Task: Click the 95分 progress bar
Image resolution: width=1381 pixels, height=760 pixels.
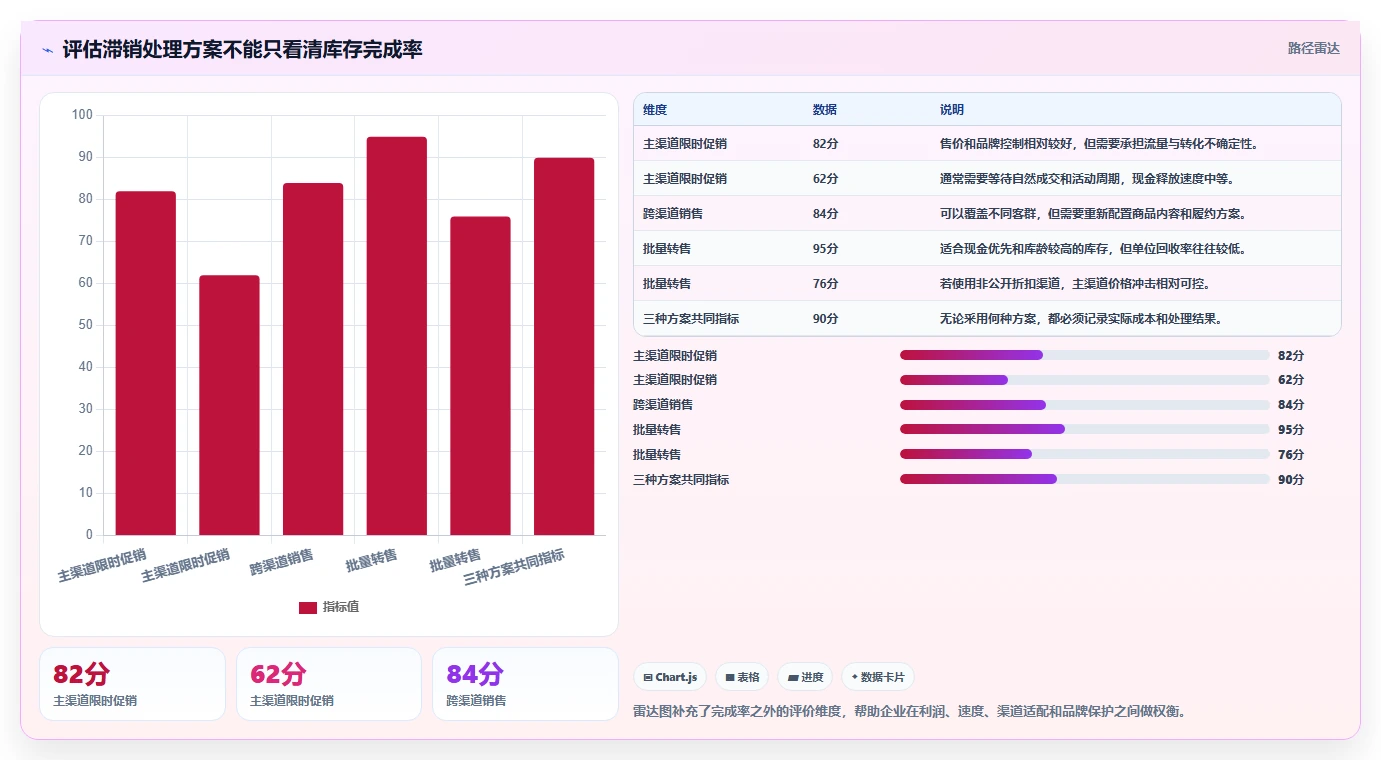Action: pyautogui.click(x=1085, y=429)
